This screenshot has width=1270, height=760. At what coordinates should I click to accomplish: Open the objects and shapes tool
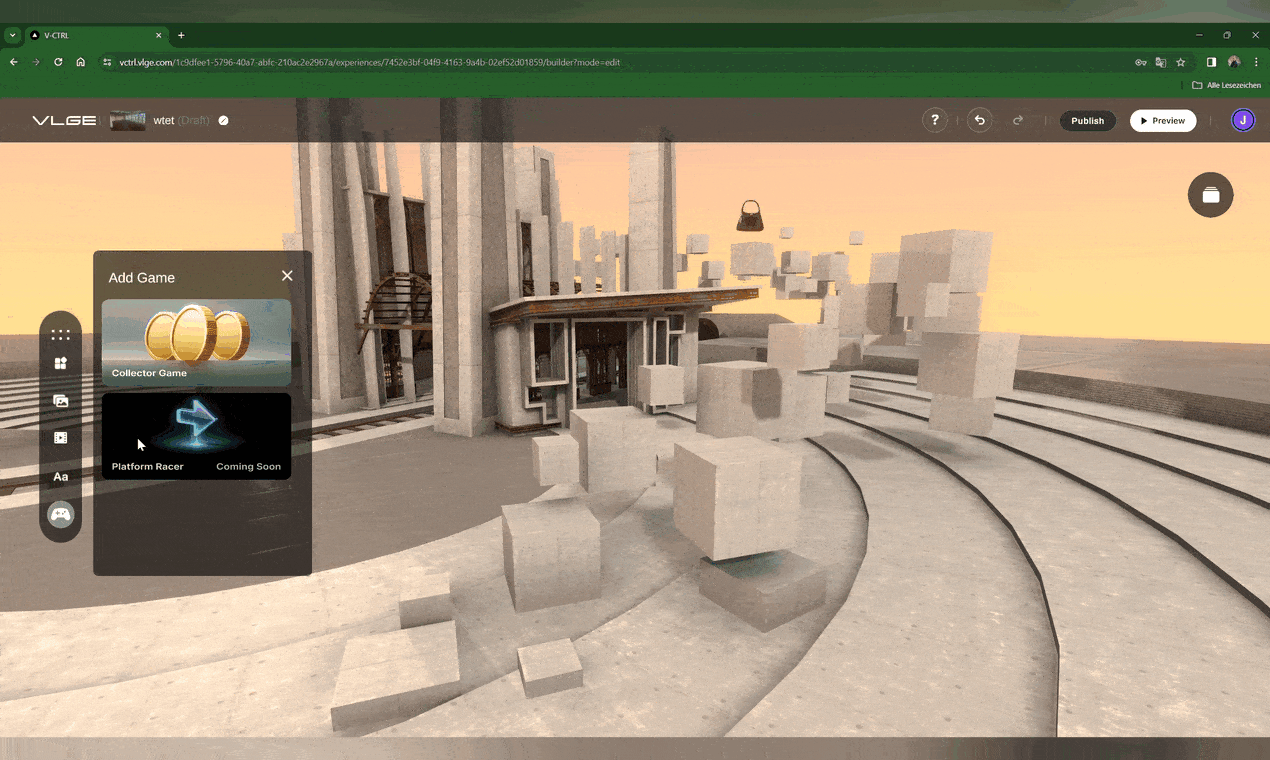[x=61, y=363]
